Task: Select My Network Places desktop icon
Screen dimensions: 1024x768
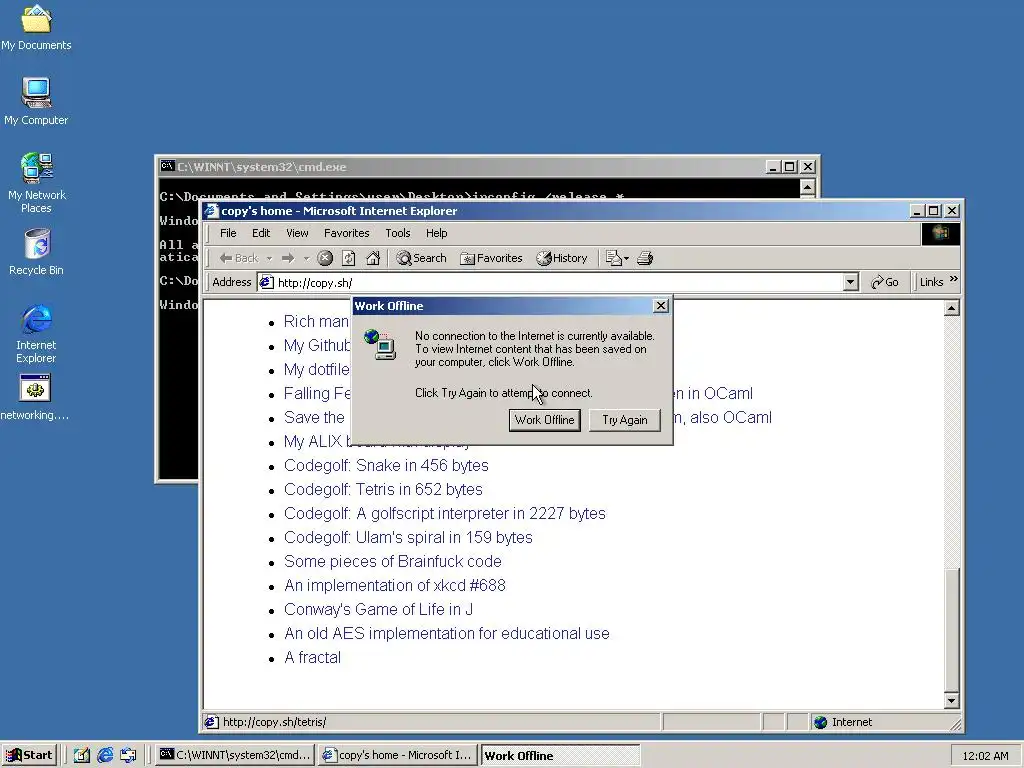Action: coord(36,183)
